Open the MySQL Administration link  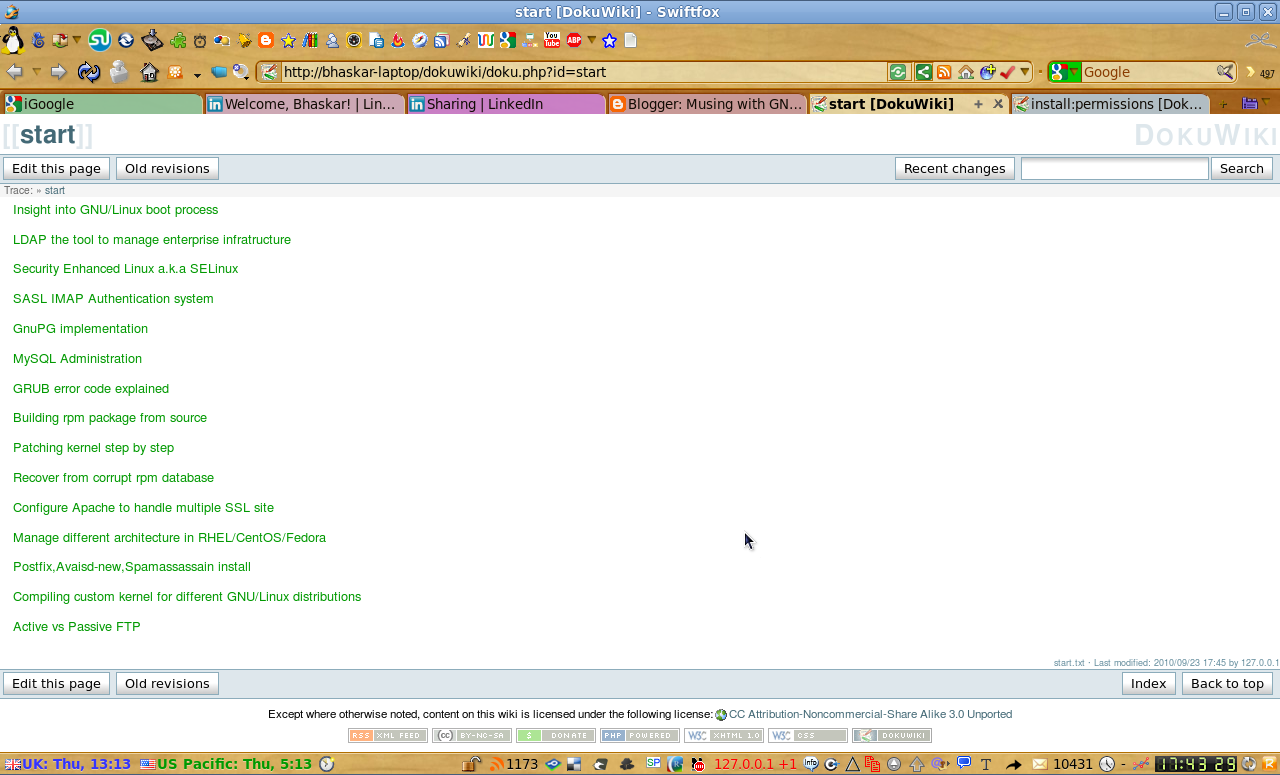coord(77,359)
